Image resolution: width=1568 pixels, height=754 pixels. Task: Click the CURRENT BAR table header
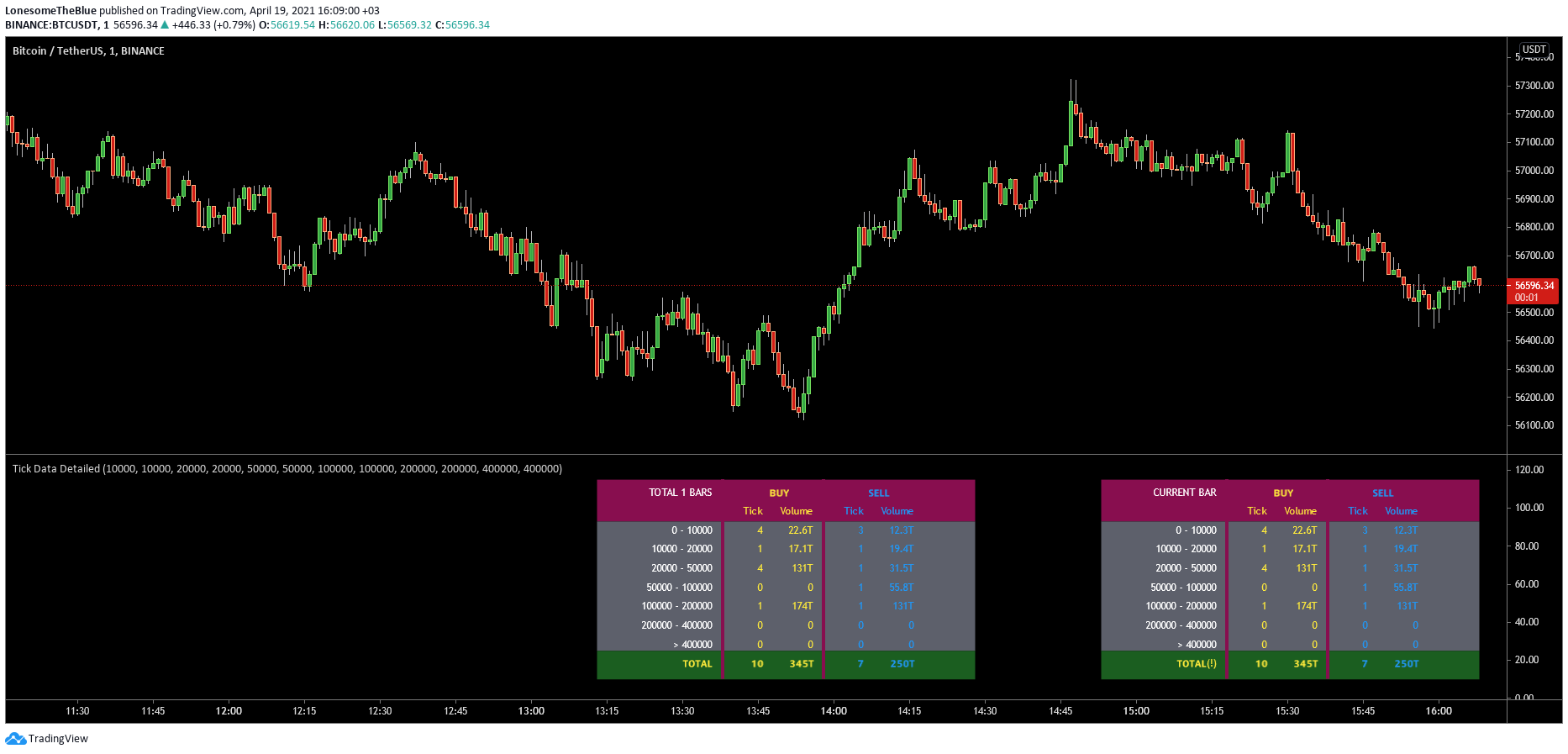(x=1185, y=493)
